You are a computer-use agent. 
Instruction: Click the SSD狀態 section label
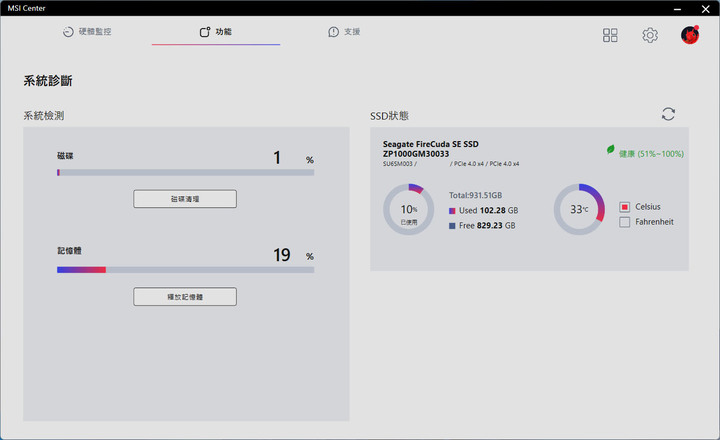389,116
